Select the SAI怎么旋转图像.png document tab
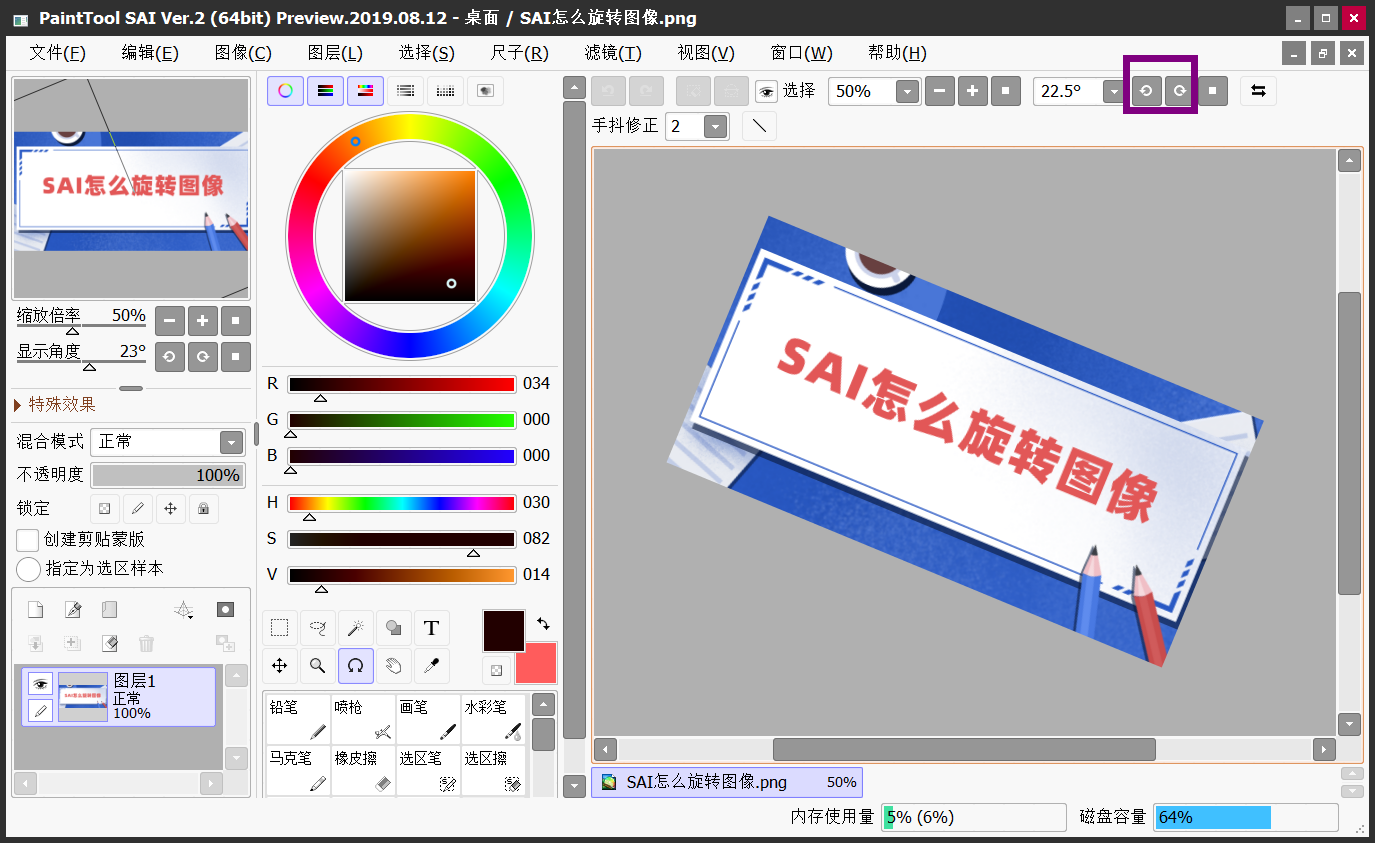This screenshot has width=1375, height=843. pyautogui.click(x=727, y=782)
